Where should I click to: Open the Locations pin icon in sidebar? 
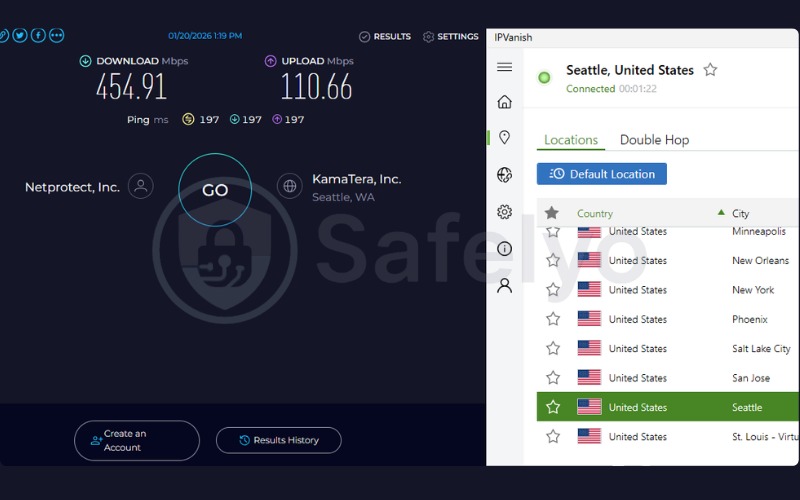tap(504, 137)
